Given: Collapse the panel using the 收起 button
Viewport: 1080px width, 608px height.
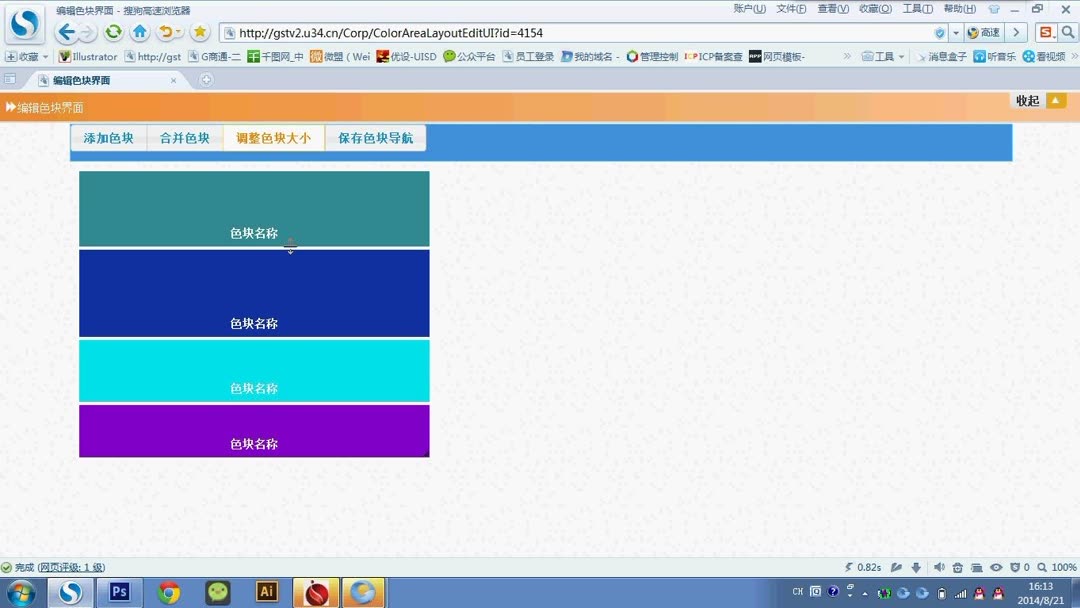Looking at the screenshot, I should [x=1026, y=101].
